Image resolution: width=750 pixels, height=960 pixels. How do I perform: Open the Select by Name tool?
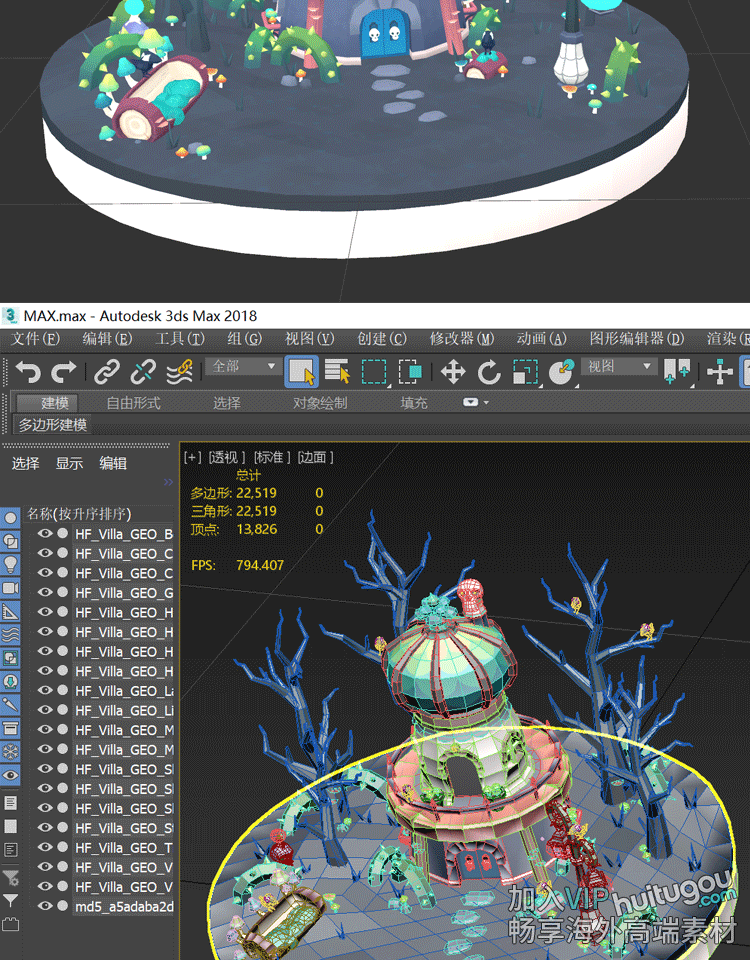coord(337,373)
